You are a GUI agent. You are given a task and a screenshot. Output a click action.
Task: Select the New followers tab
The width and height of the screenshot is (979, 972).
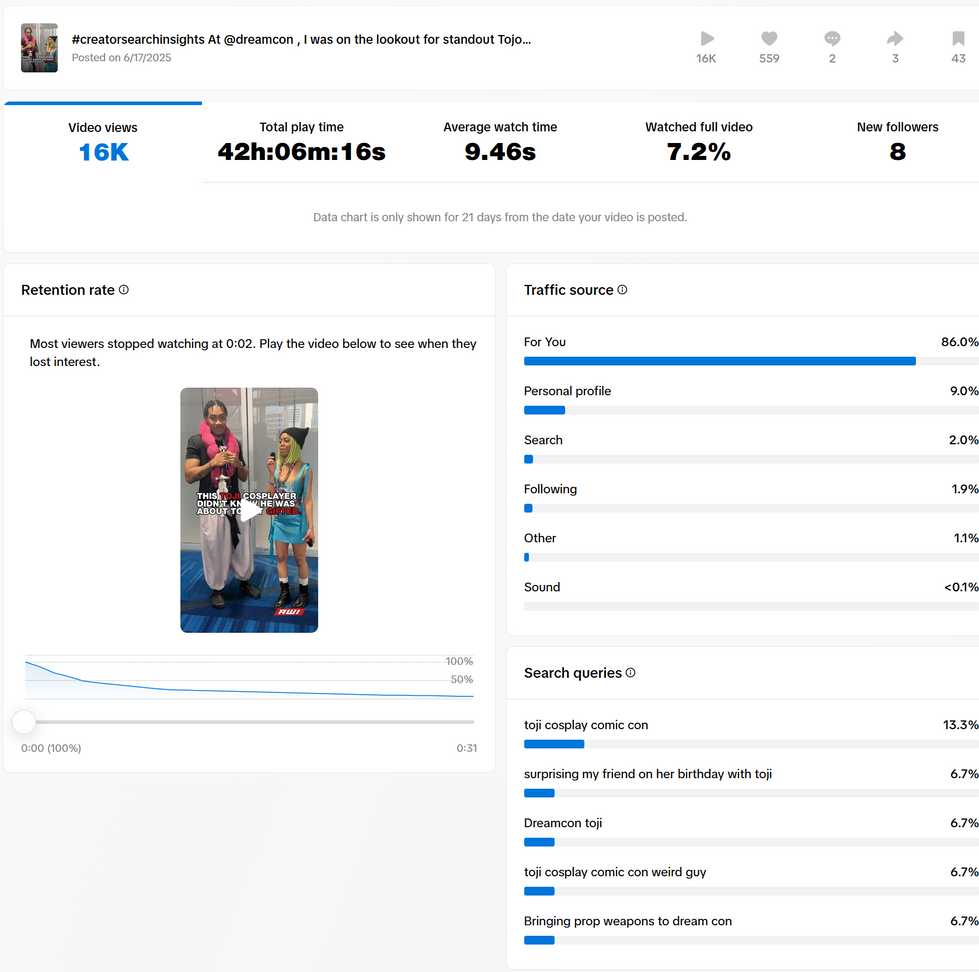(x=897, y=143)
